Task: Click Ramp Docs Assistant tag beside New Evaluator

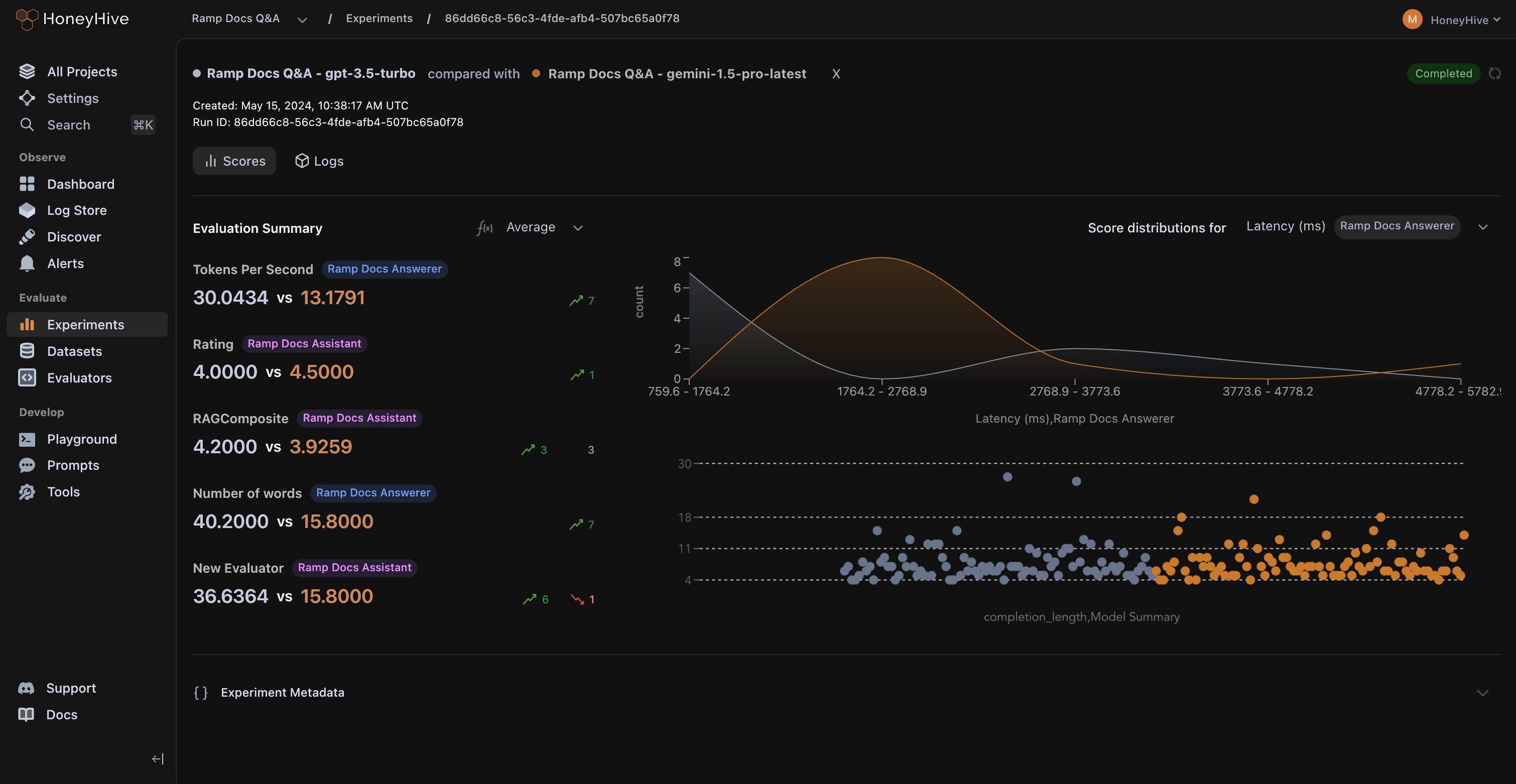Action: [354, 567]
